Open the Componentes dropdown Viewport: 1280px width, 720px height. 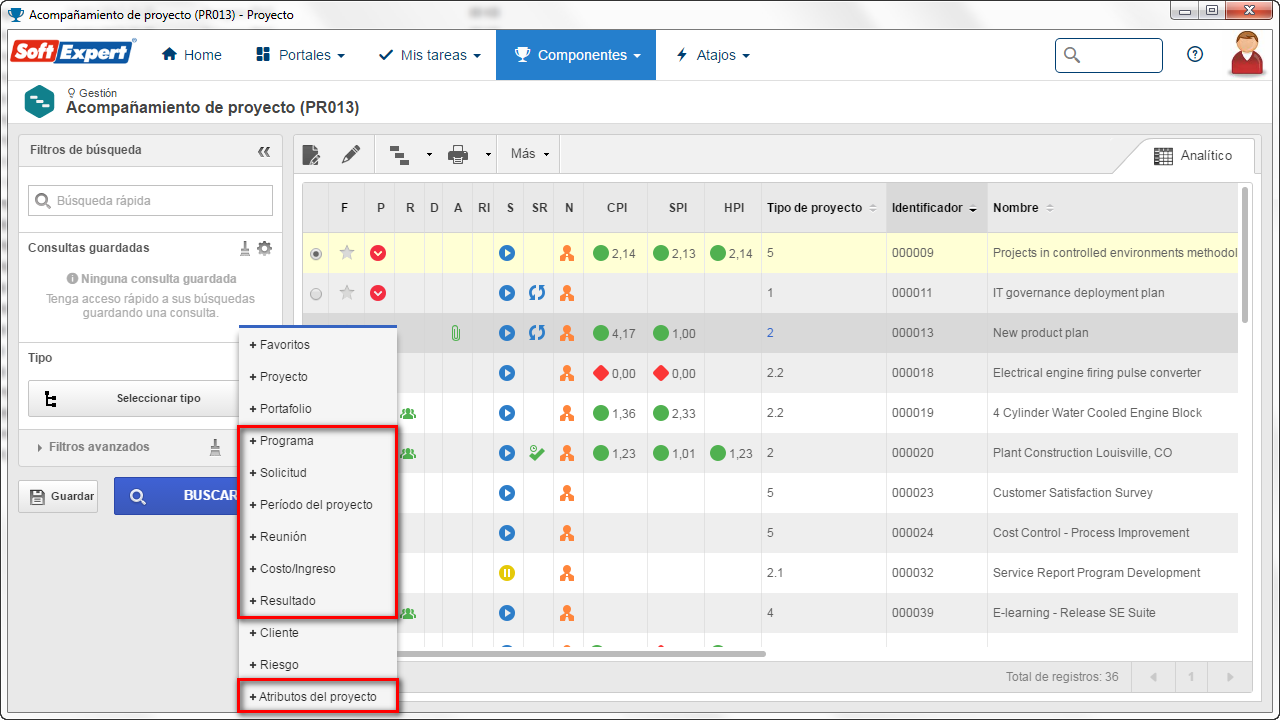coord(576,55)
